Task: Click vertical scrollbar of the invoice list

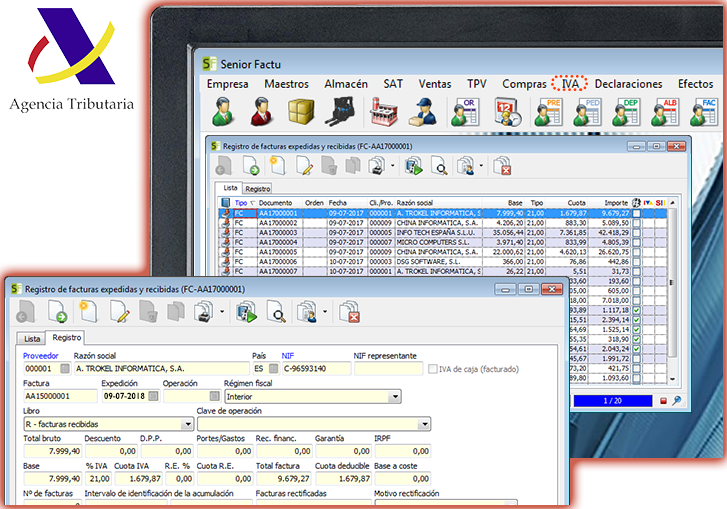Action: (672, 291)
